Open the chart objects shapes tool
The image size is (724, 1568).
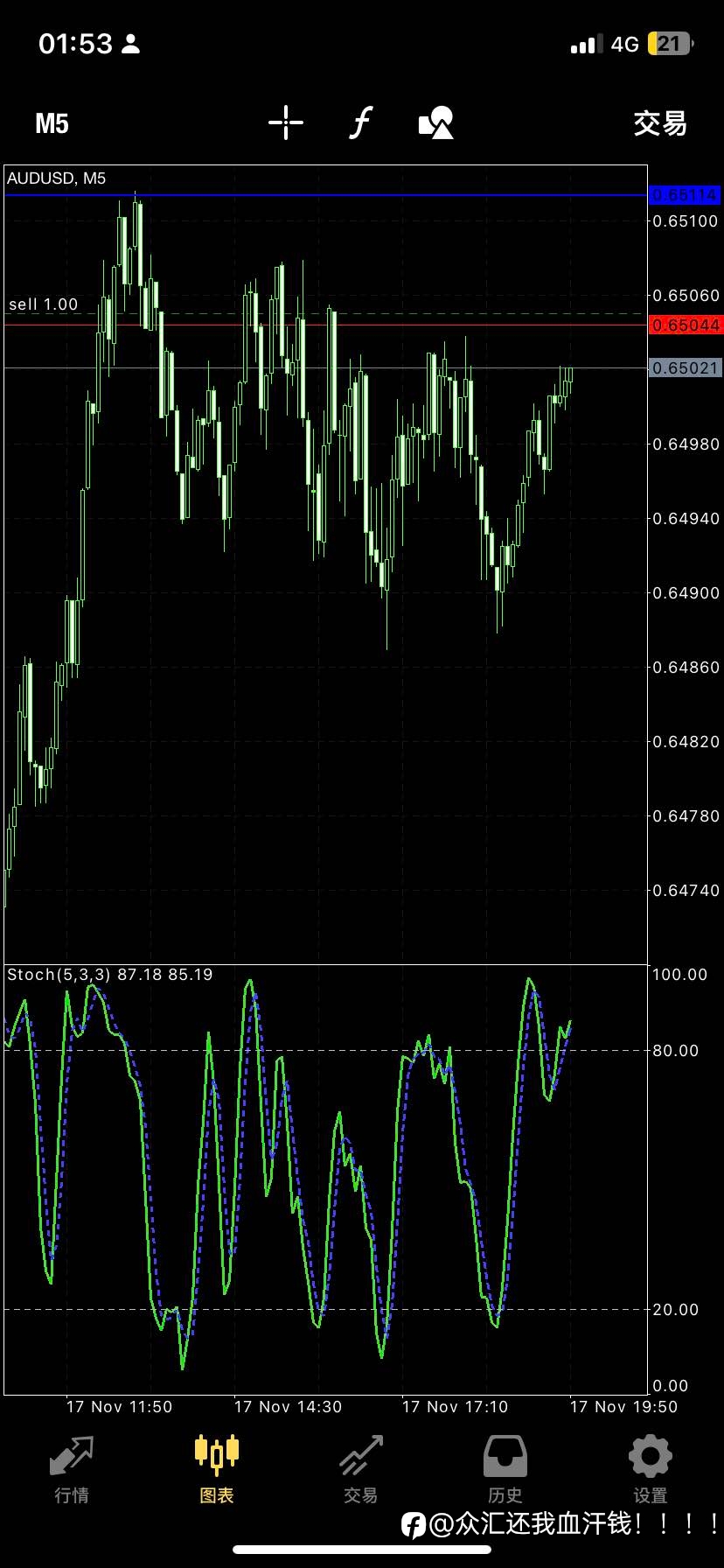pyautogui.click(x=436, y=122)
